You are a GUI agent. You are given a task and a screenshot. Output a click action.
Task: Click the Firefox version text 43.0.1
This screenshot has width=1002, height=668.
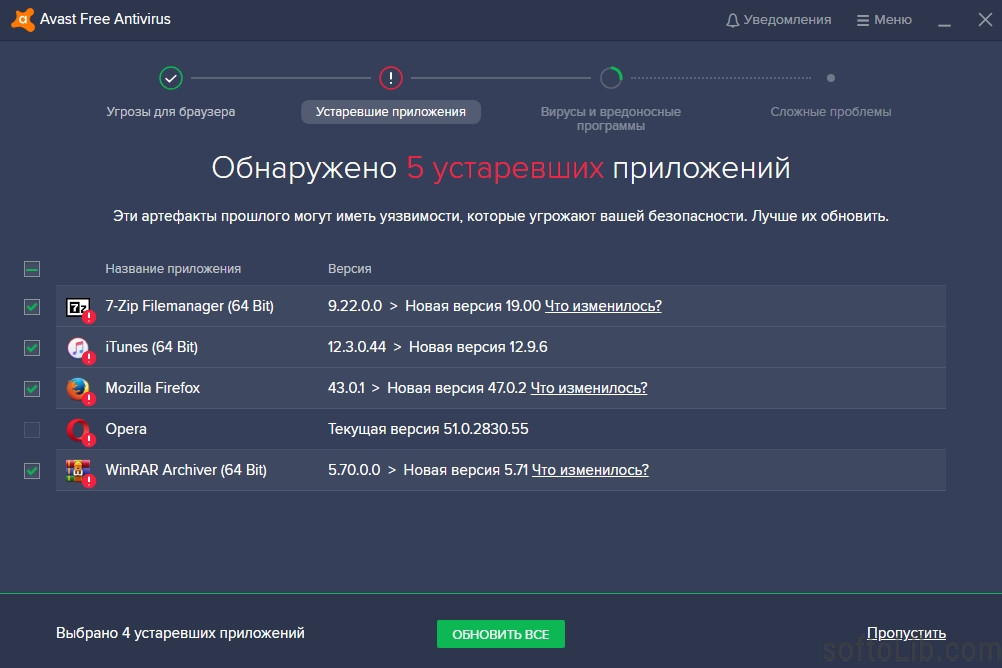tap(346, 388)
